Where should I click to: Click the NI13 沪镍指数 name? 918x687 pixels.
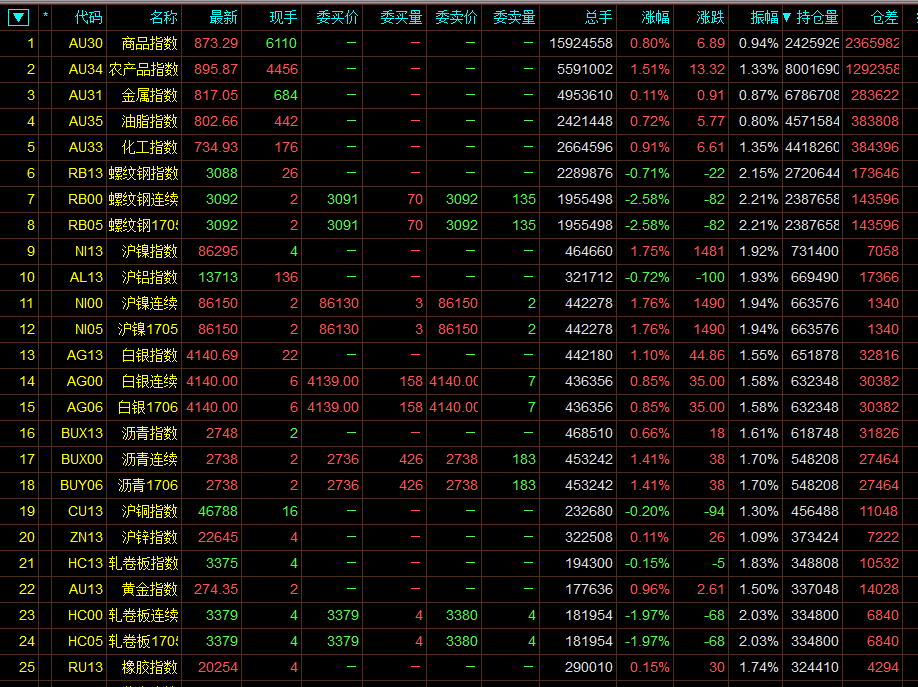pos(149,251)
